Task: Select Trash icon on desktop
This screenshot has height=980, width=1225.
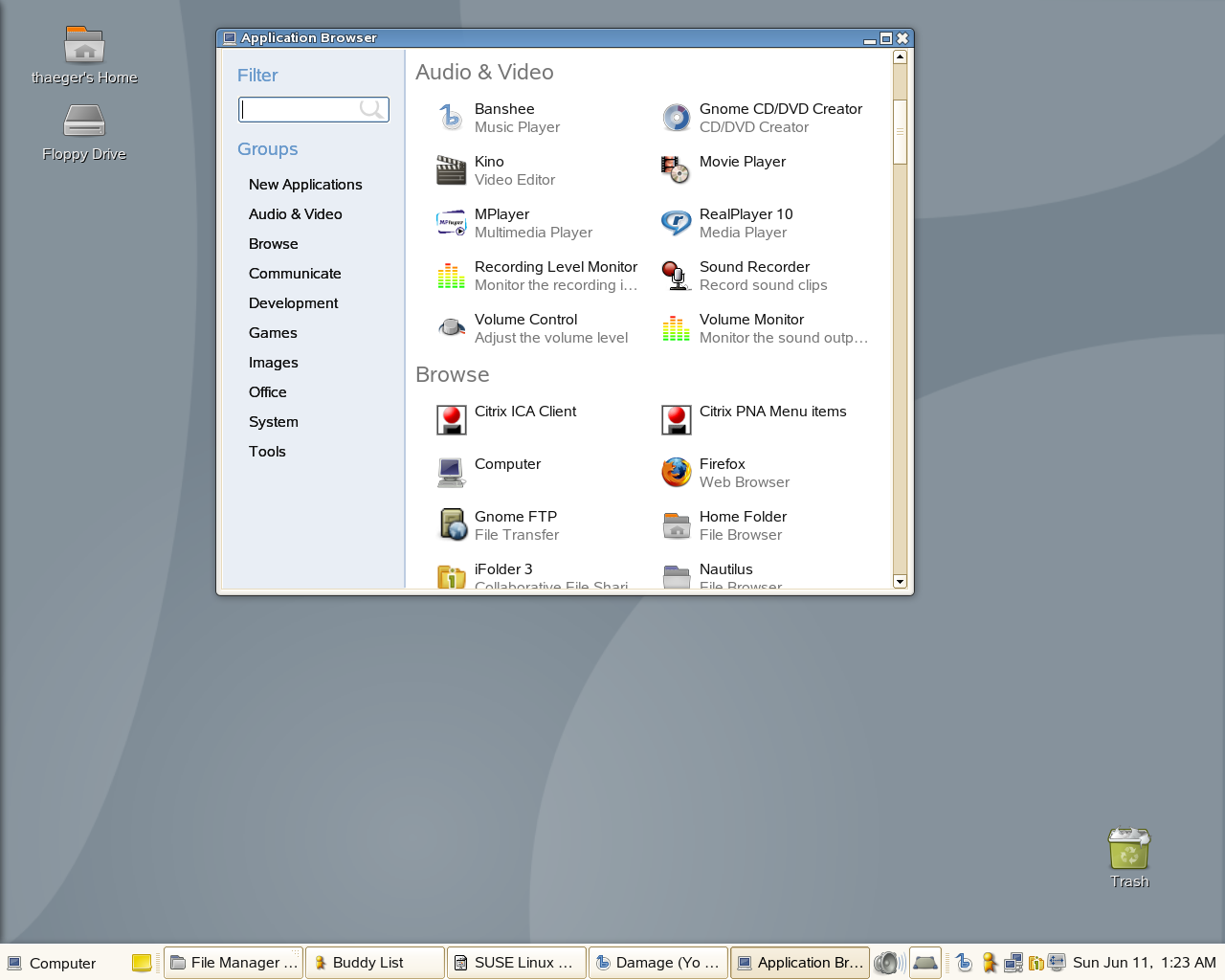Action: (x=1129, y=849)
